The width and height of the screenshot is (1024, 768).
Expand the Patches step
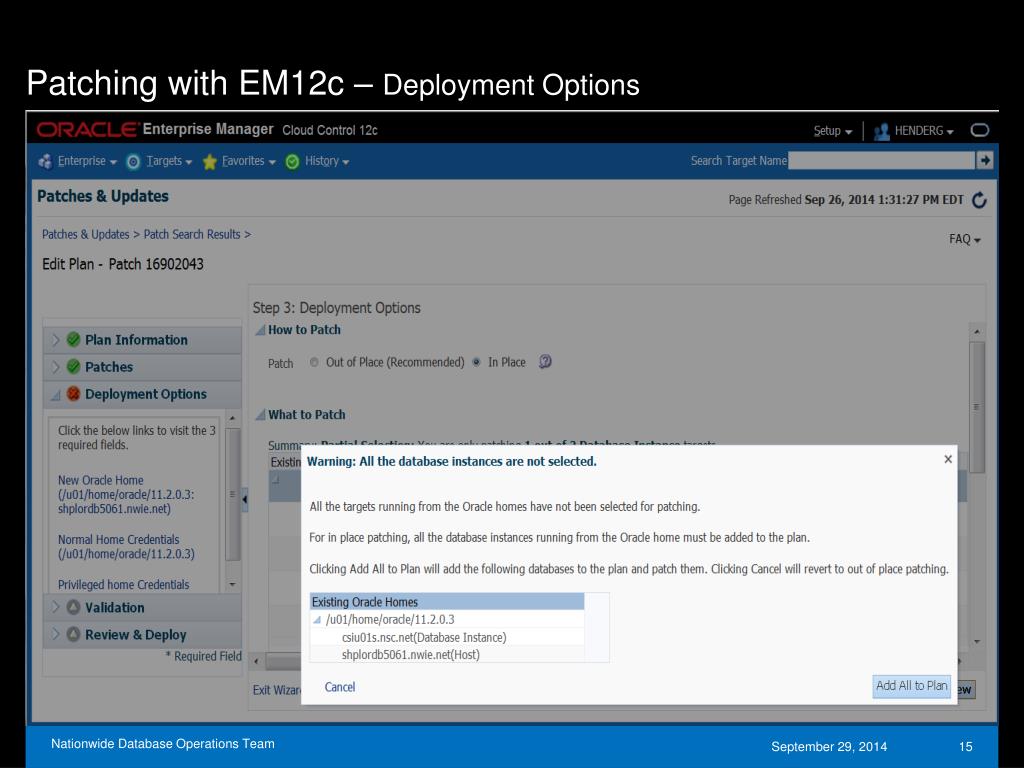point(56,367)
